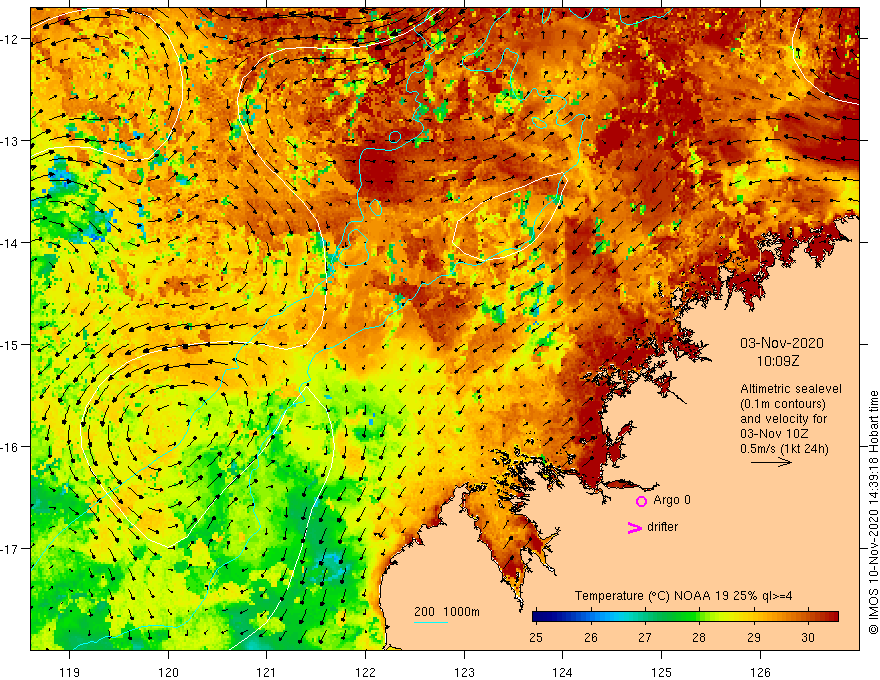Click the longitude axis label 126

pyautogui.click(x=760, y=672)
